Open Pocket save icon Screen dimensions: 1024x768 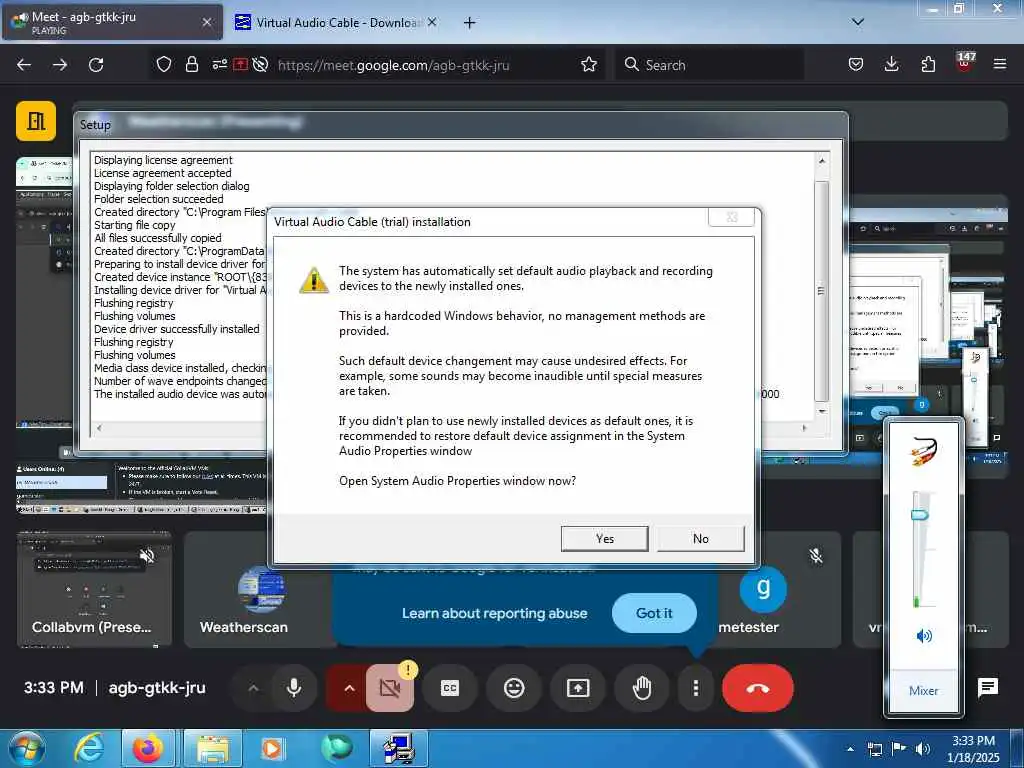[856, 64]
